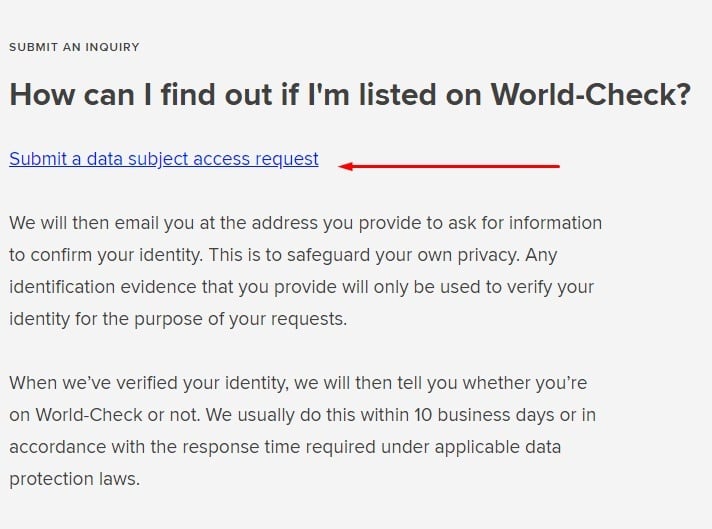The width and height of the screenshot is (712, 529).
Task: Click the word INQUIRY in the top label
Action: click(x=112, y=47)
